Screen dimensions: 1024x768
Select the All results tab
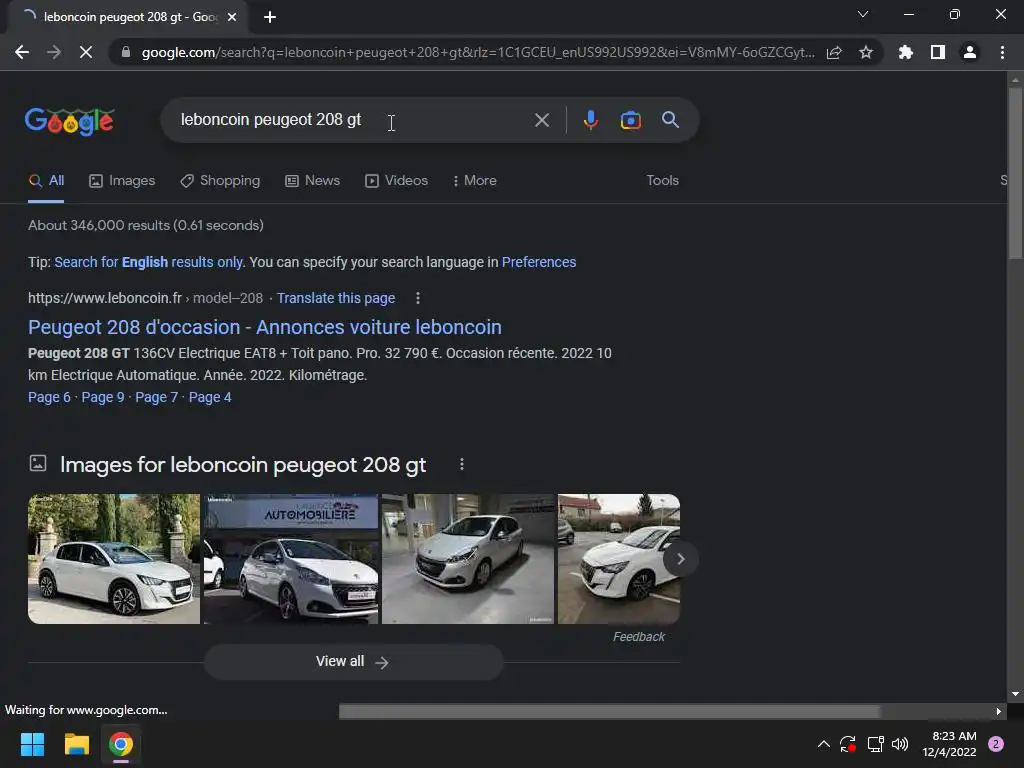[x=46, y=181]
